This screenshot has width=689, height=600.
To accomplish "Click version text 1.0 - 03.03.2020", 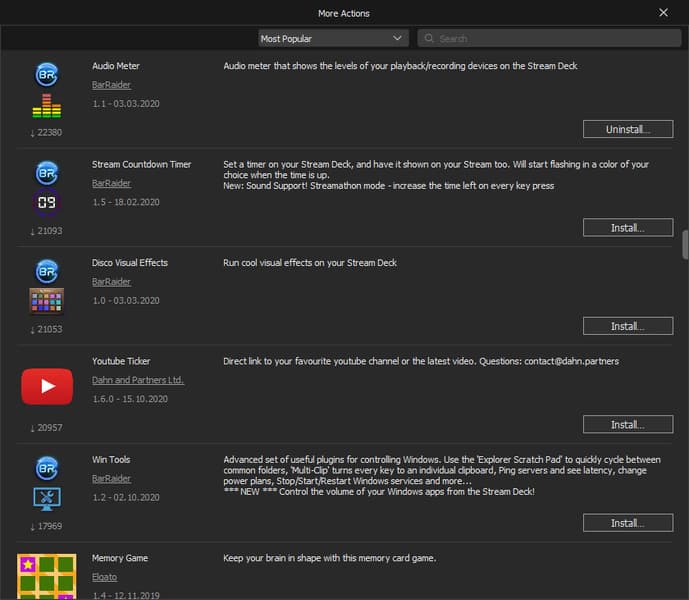I will (x=126, y=301).
